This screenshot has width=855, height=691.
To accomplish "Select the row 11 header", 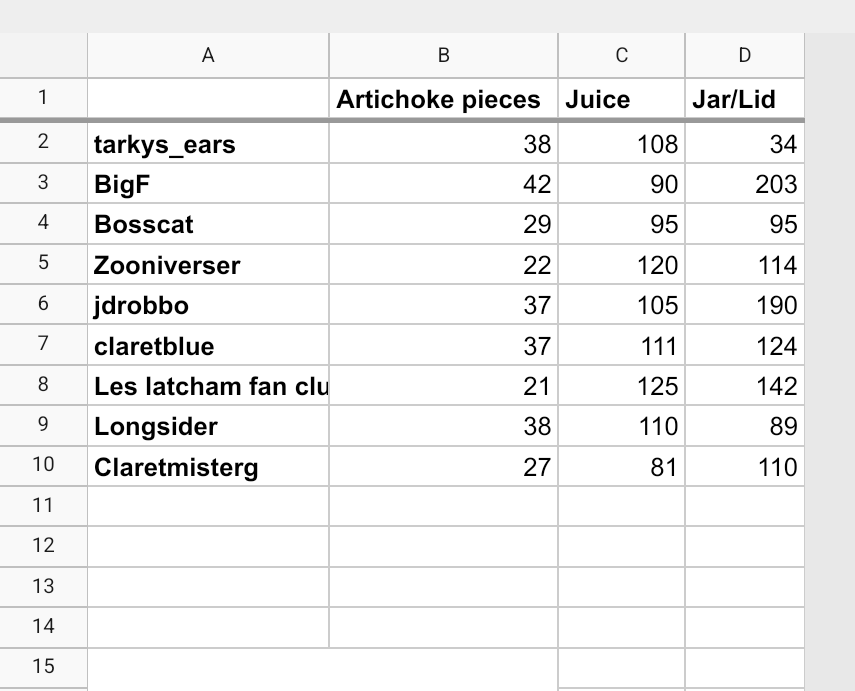I will (43, 505).
